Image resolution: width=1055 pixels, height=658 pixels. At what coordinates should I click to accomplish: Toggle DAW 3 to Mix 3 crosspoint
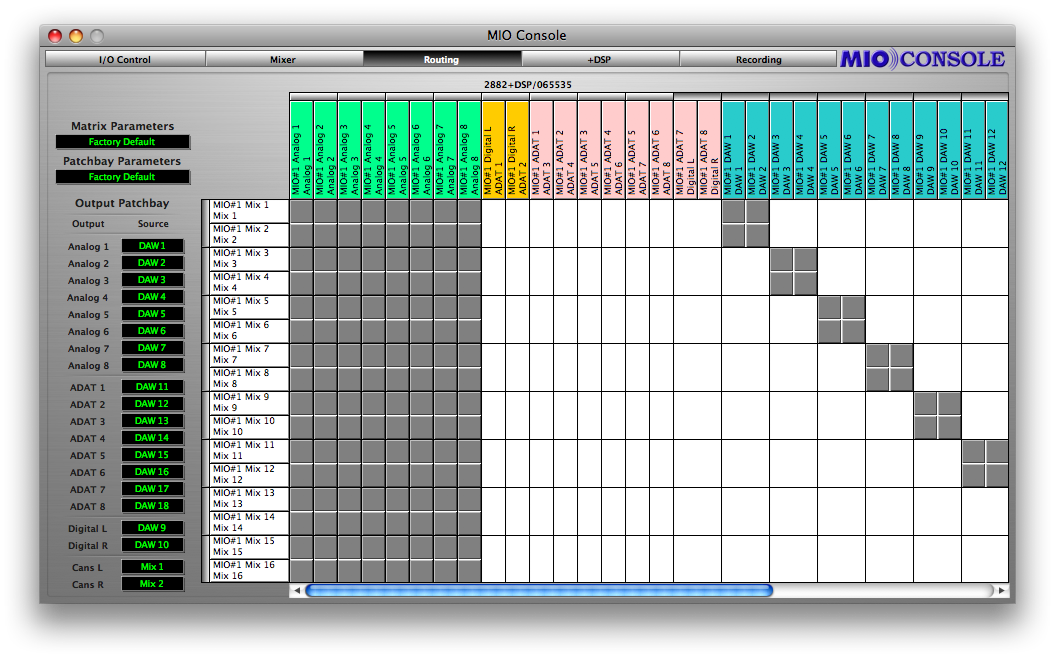click(782, 260)
